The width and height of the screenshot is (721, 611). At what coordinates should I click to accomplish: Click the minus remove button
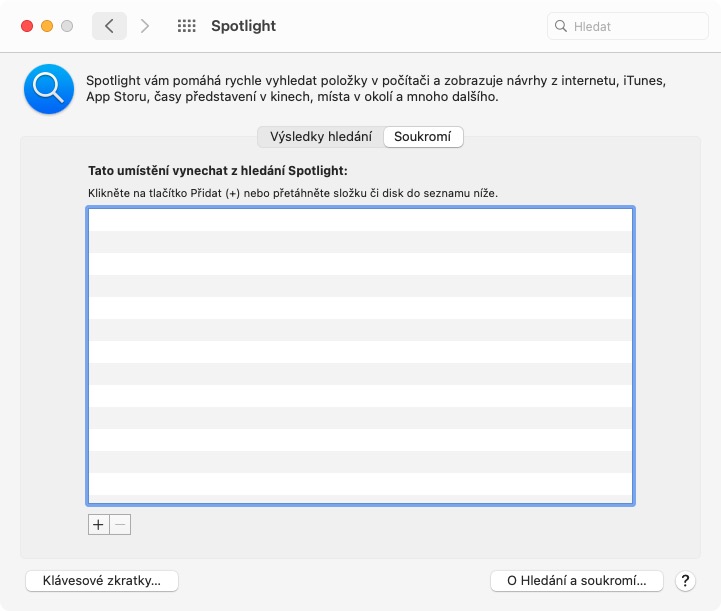pyautogui.click(x=120, y=524)
